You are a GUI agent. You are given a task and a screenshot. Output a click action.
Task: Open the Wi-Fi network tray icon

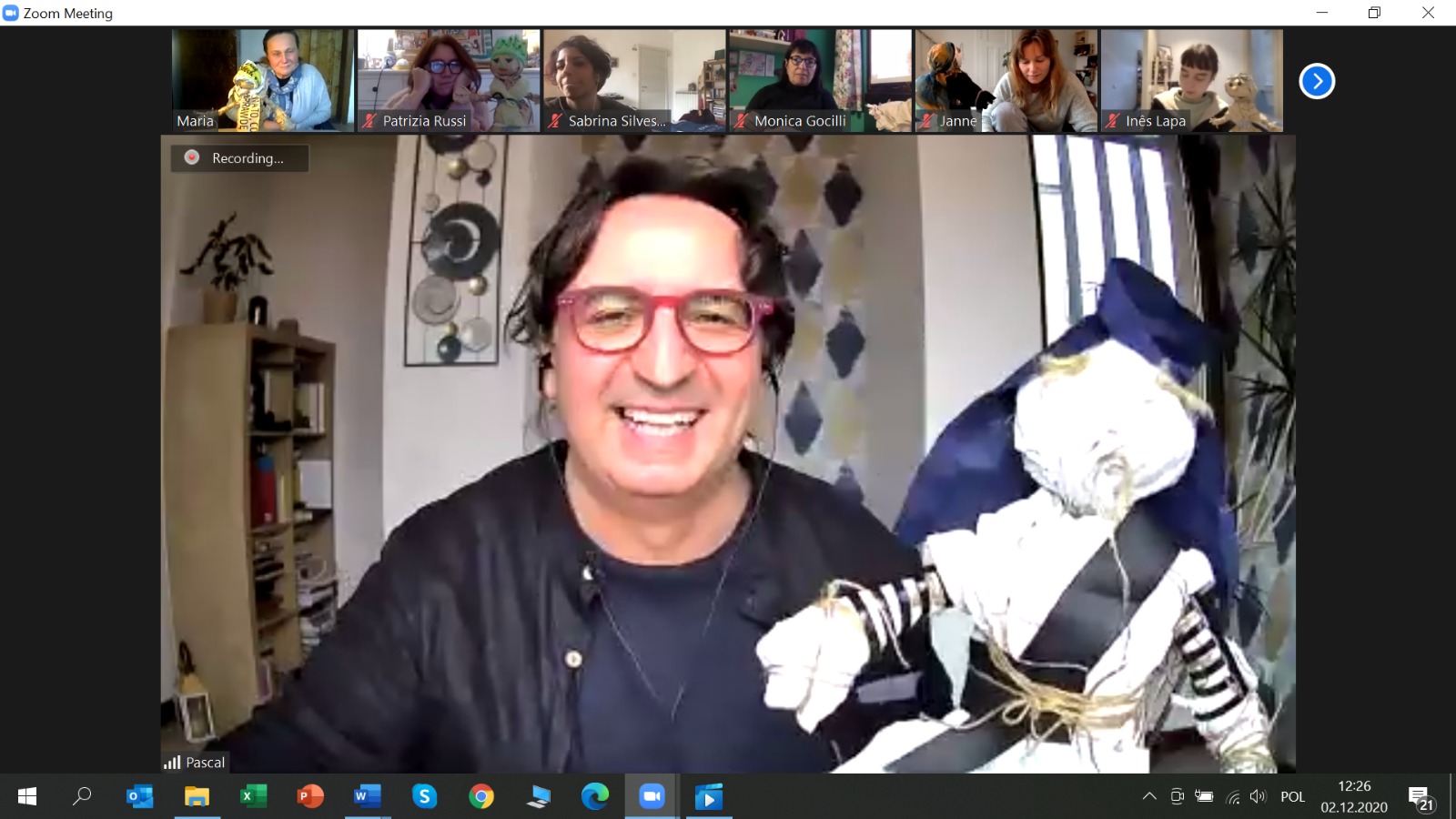[1233, 797]
